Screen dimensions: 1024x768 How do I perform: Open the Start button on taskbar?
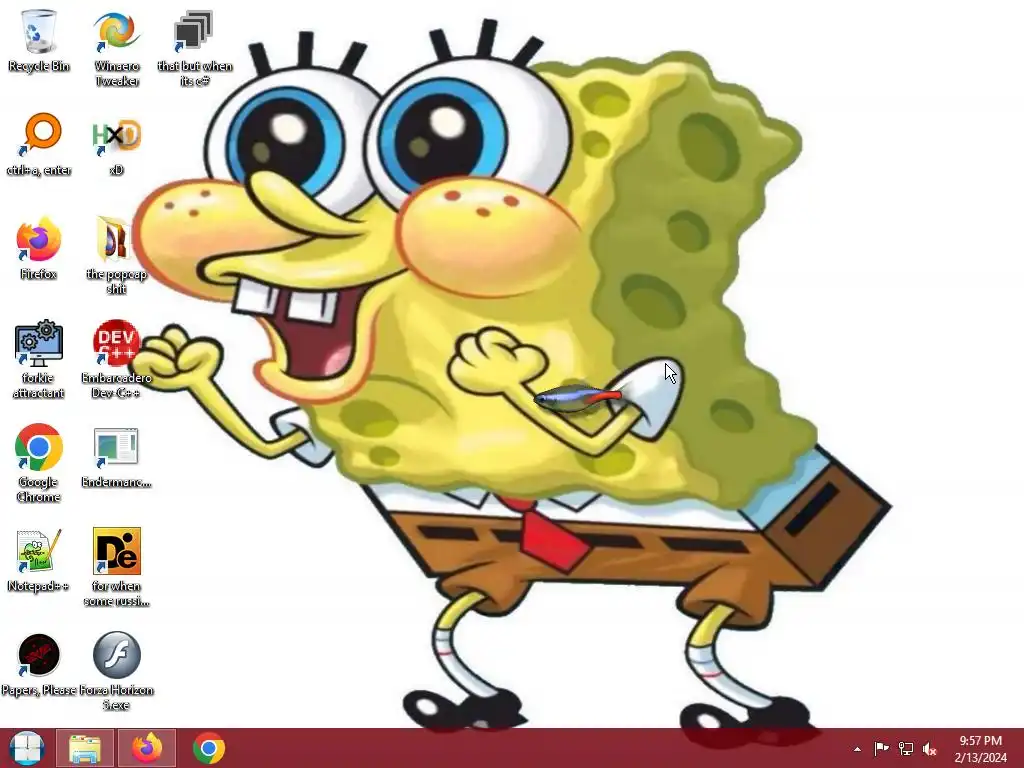(x=26, y=748)
